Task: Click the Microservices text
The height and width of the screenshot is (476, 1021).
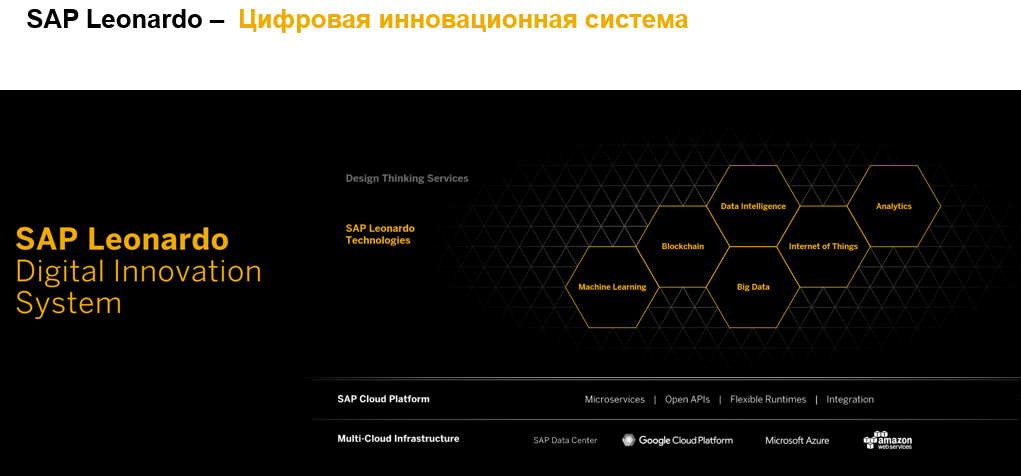Action: pos(615,399)
